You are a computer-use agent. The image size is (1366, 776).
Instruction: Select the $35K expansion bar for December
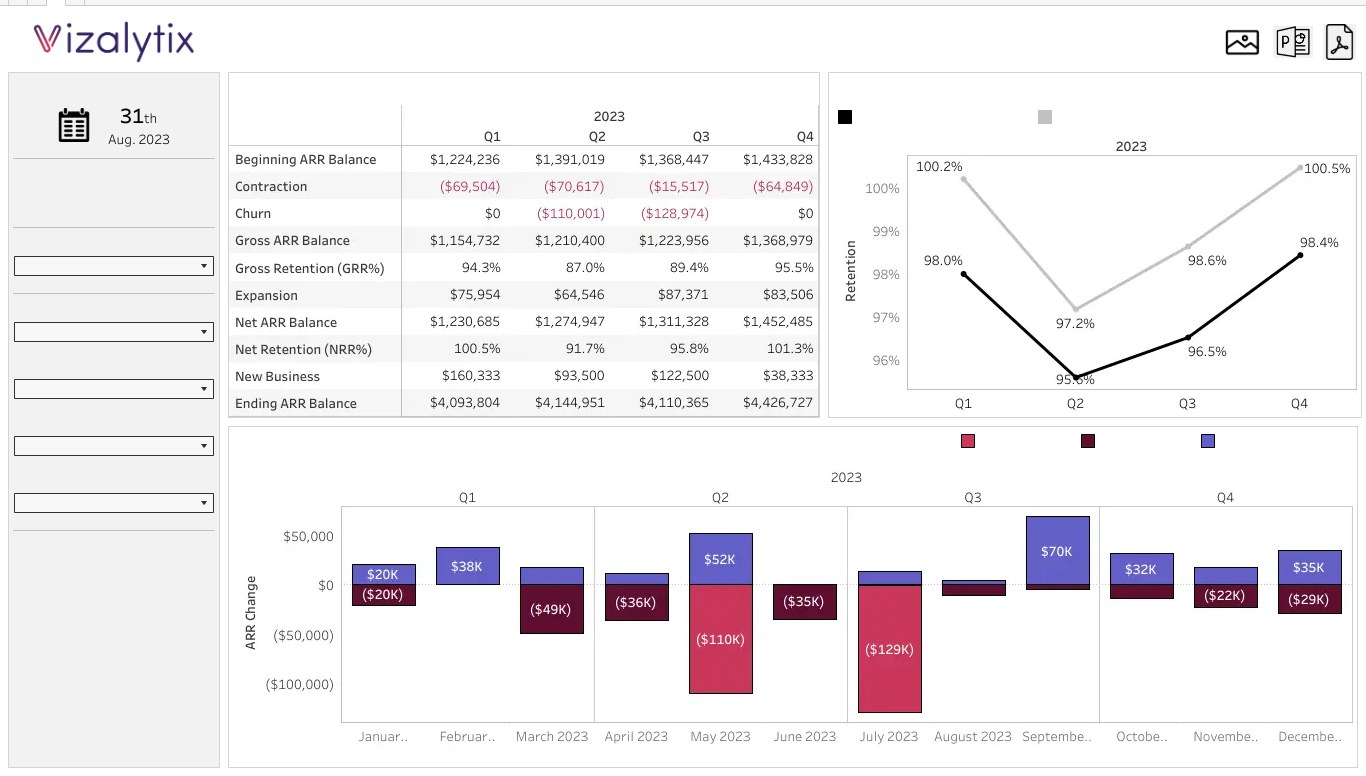(1310, 567)
